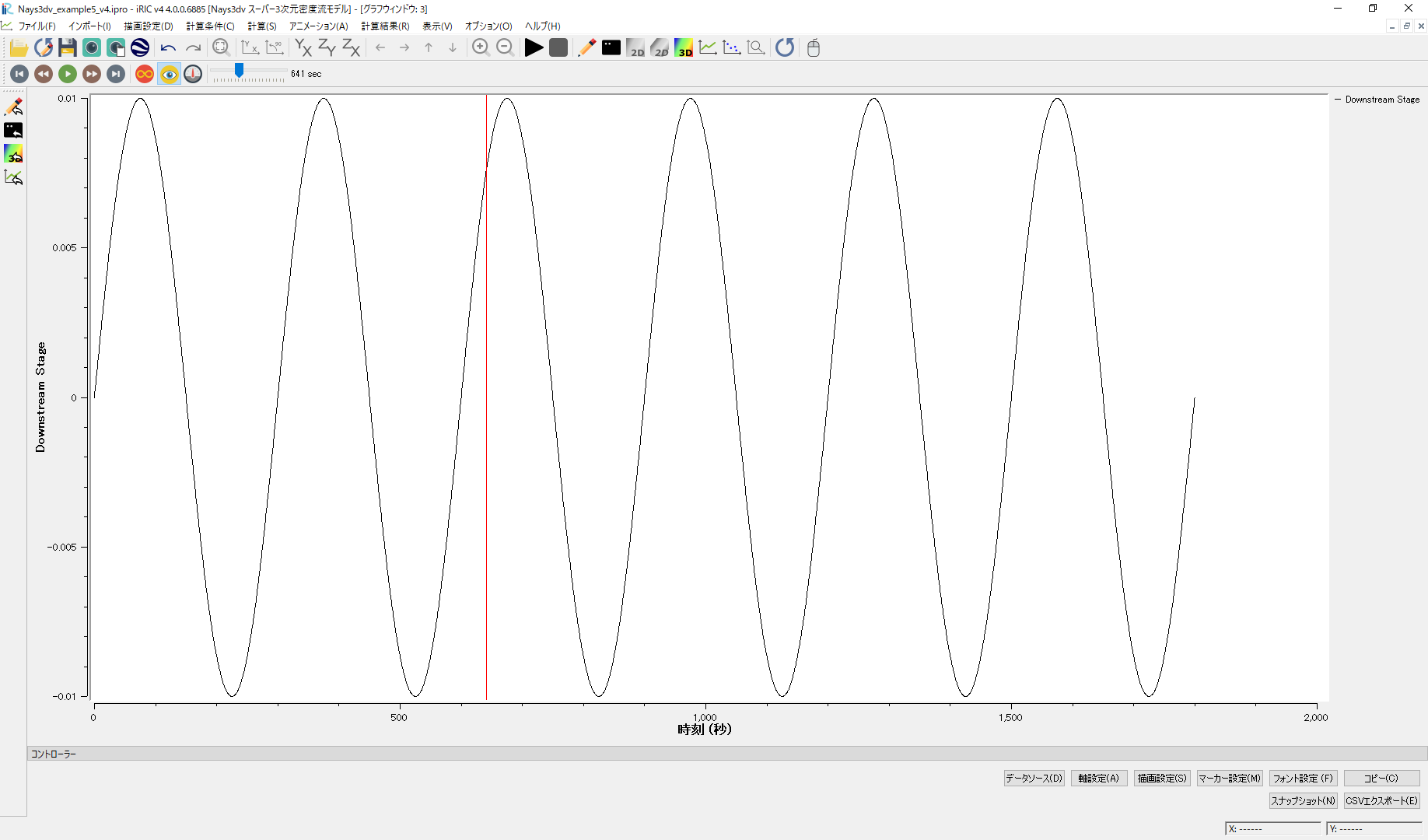Viewport: 1428px width, 840px height.
Task: Copy snapshot to clipboard icon
Action: [x=116, y=48]
